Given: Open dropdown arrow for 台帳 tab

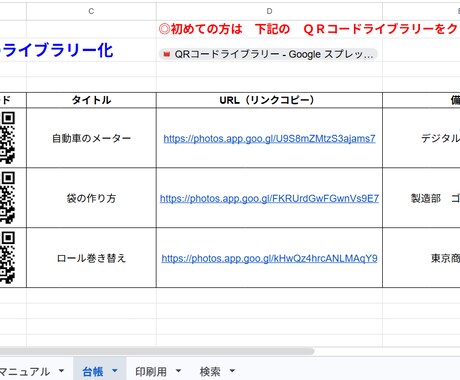Looking at the screenshot, I should click(115, 371).
